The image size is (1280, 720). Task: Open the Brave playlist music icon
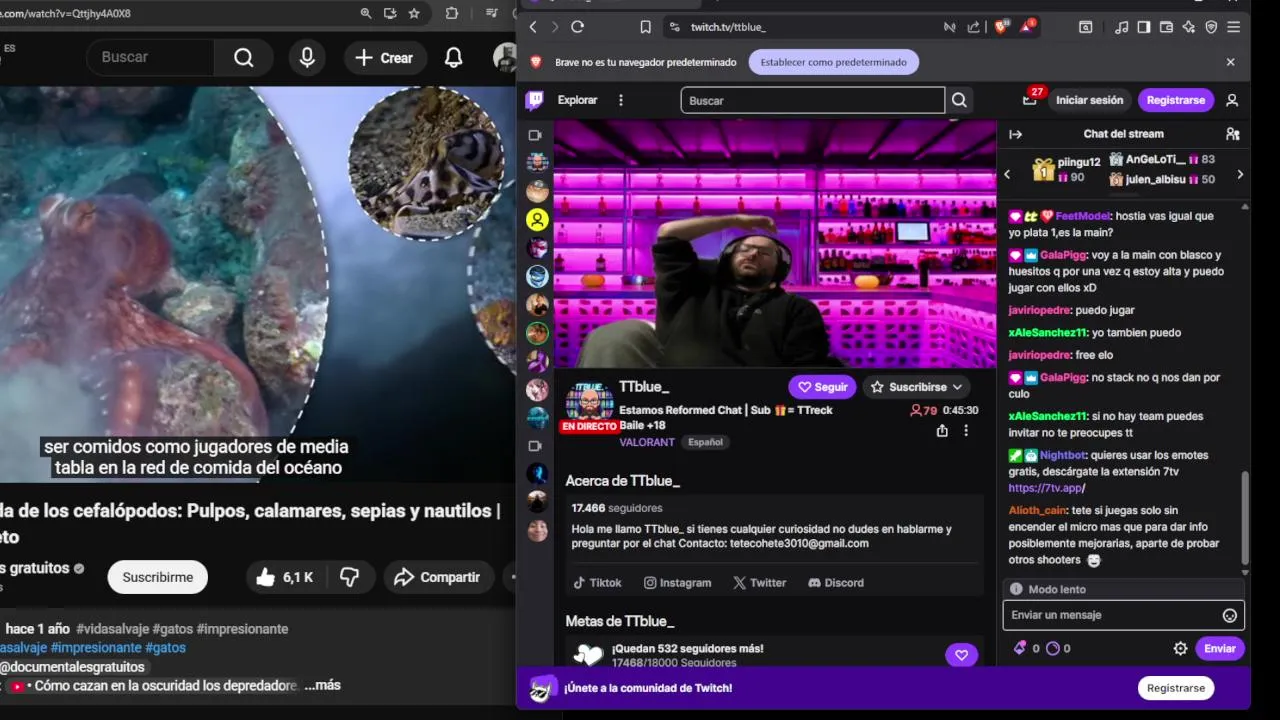click(1122, 27)
